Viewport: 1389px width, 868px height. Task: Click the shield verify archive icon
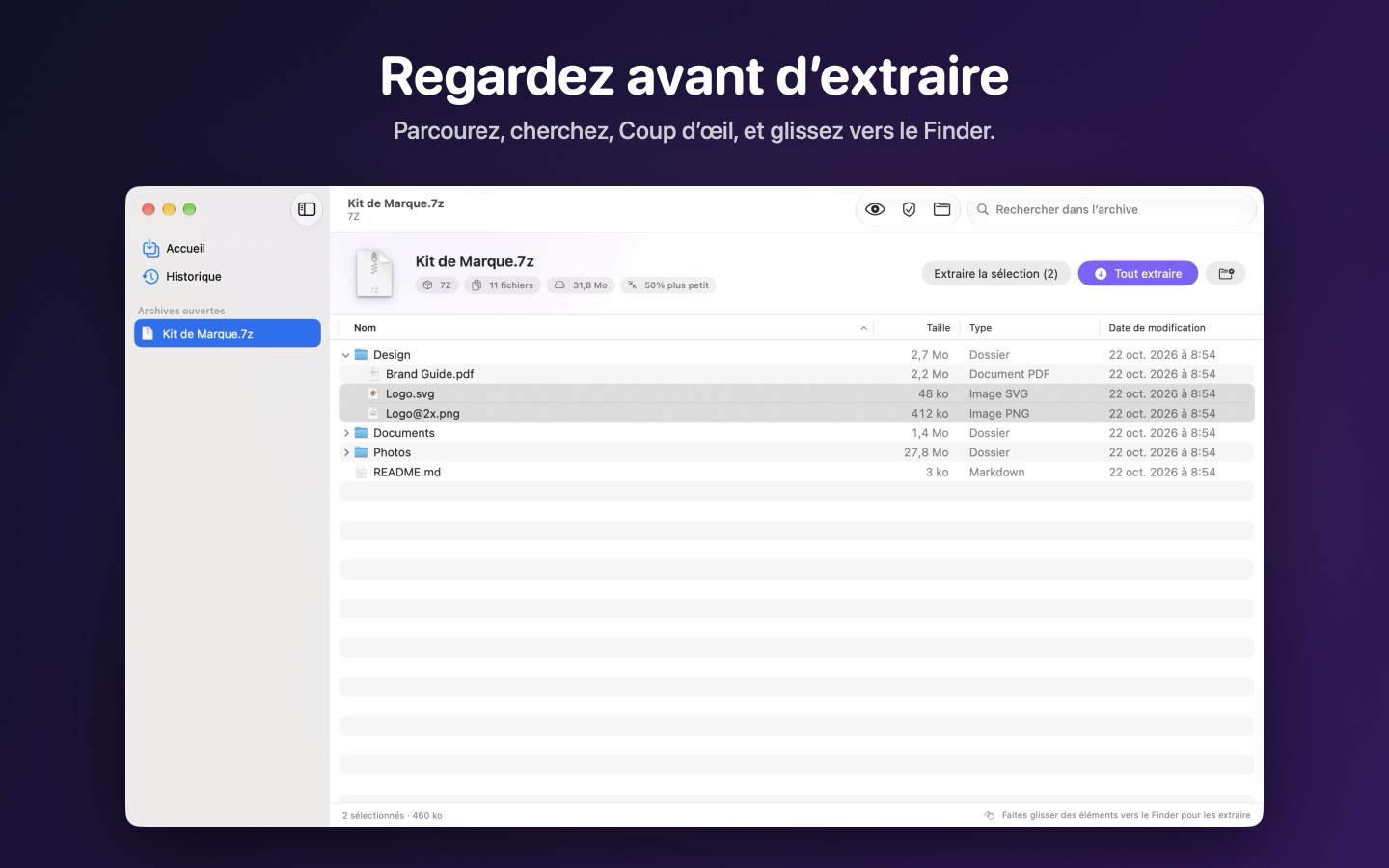click(x=909, y=209)
